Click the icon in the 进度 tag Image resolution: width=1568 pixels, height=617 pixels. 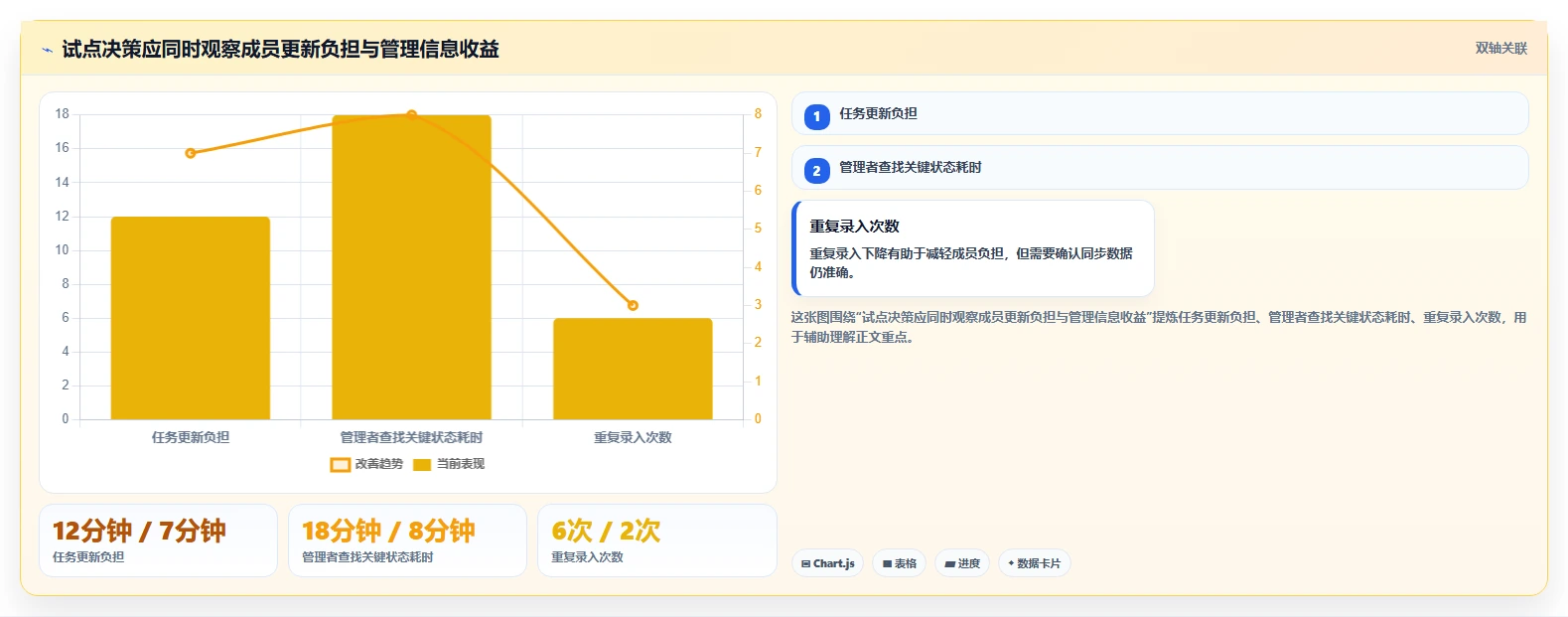click(x=950, y=564)
